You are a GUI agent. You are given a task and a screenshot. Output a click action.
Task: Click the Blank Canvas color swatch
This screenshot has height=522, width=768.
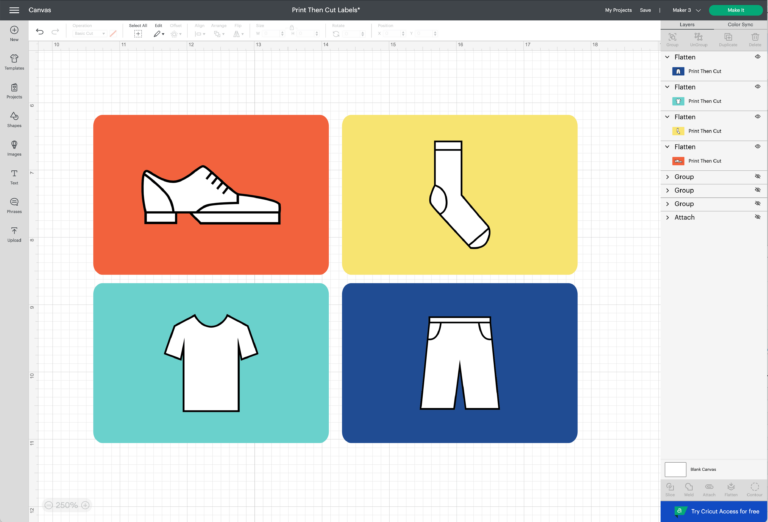(676, 469)
